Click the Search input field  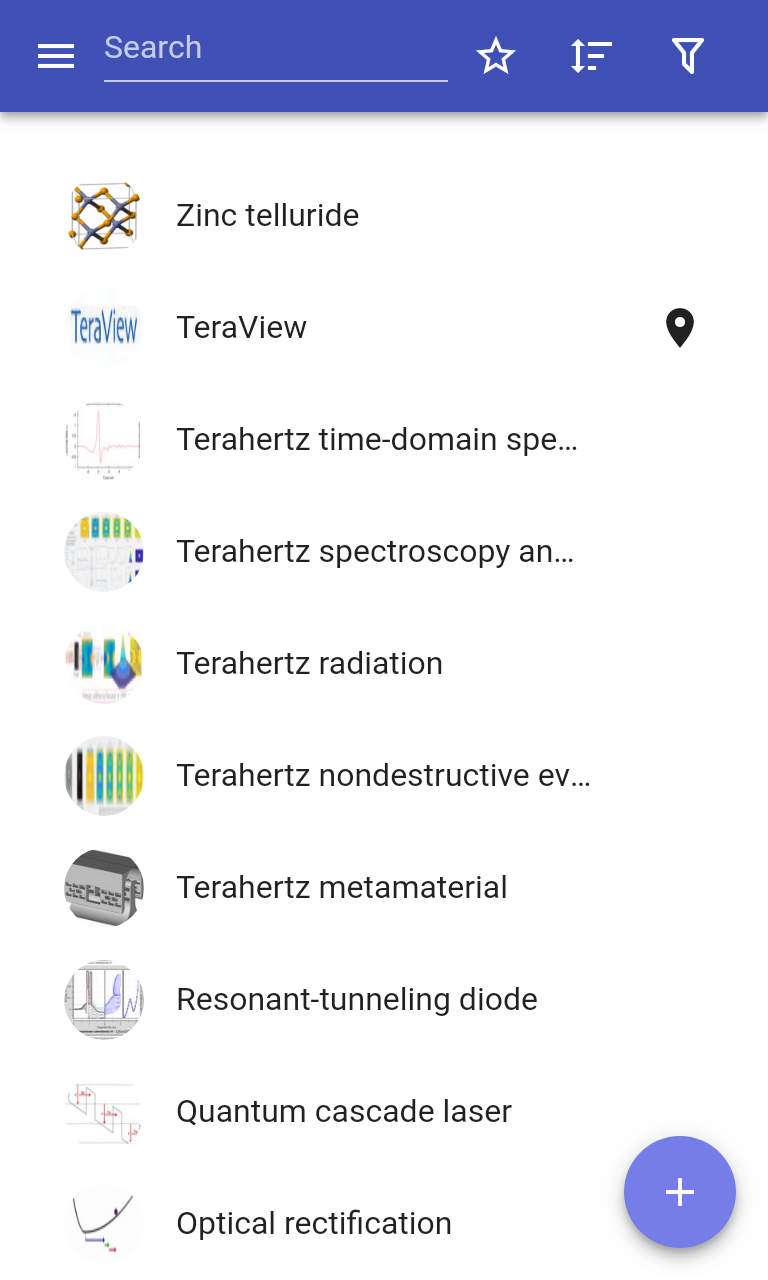[276, 50]
